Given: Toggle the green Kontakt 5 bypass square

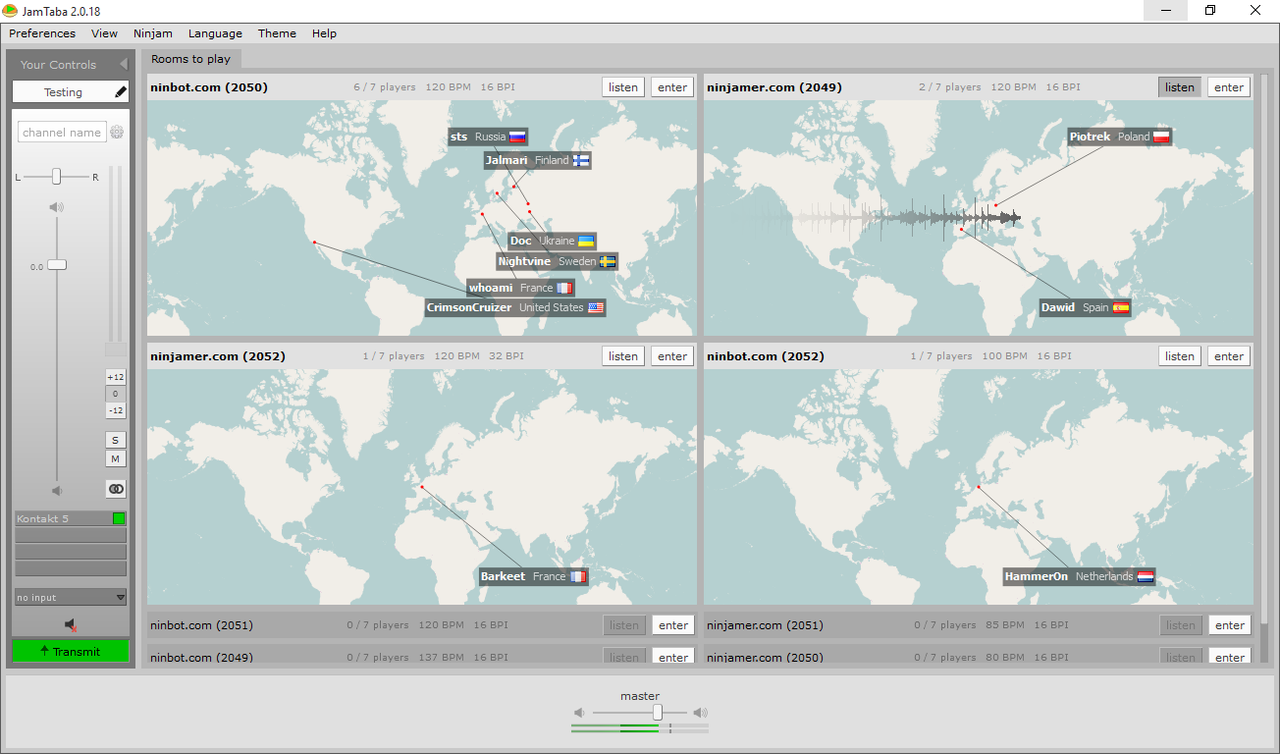Looking at the screenshot, I should click(x=119, y=518).
